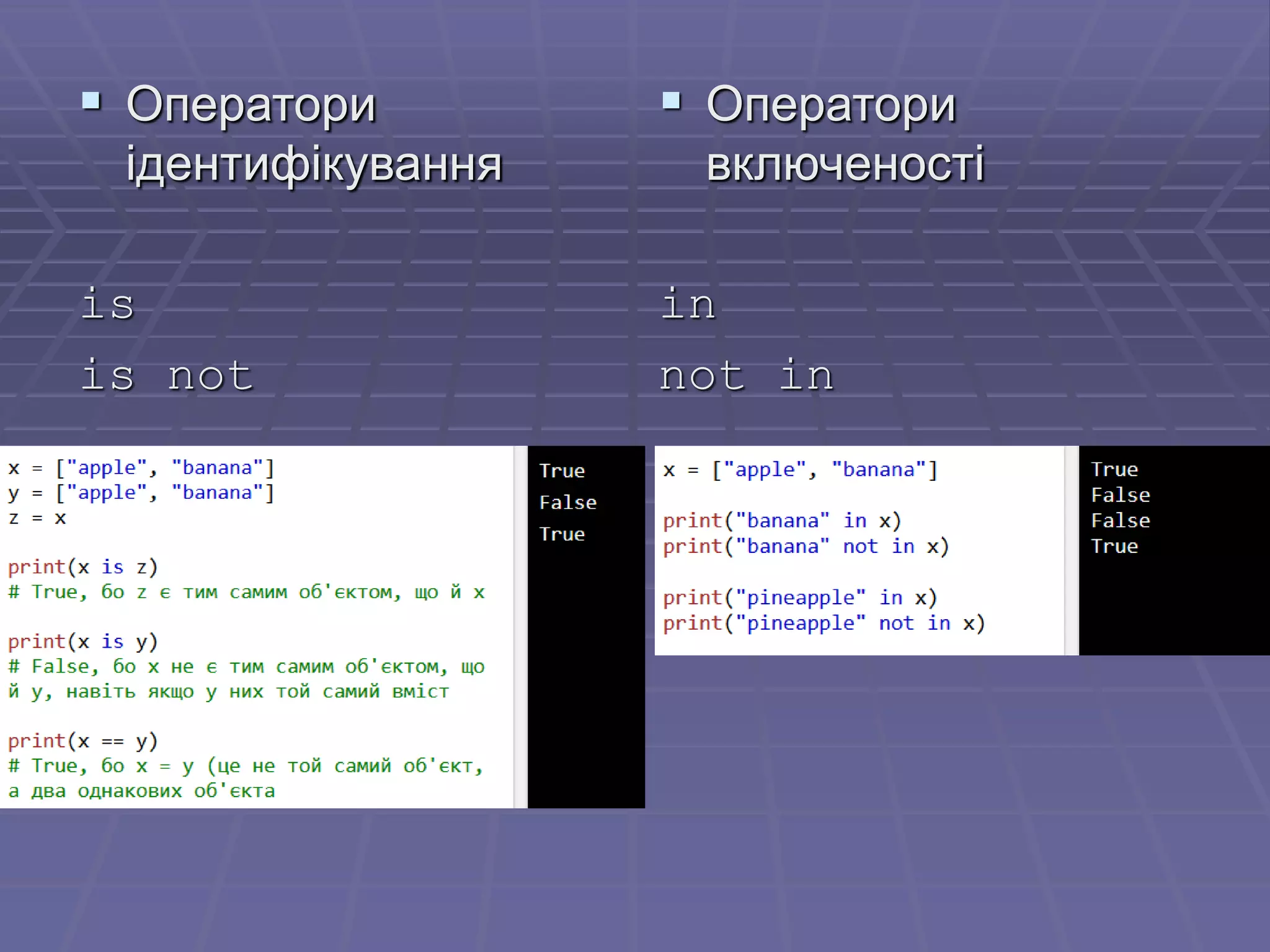Click the comment starting '# False, бо x не є'
Image resolution: width=1270 pixels, height=952 pixels.
[x=246, y=679]
